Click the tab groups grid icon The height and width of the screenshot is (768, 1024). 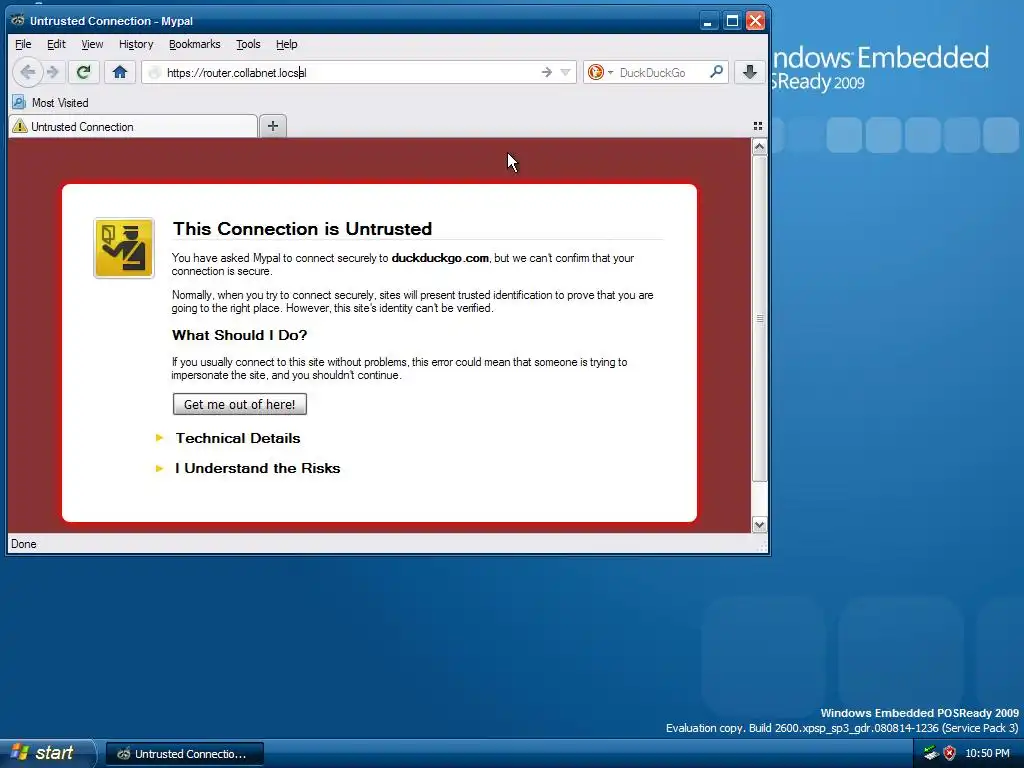[x=758, y=126]
